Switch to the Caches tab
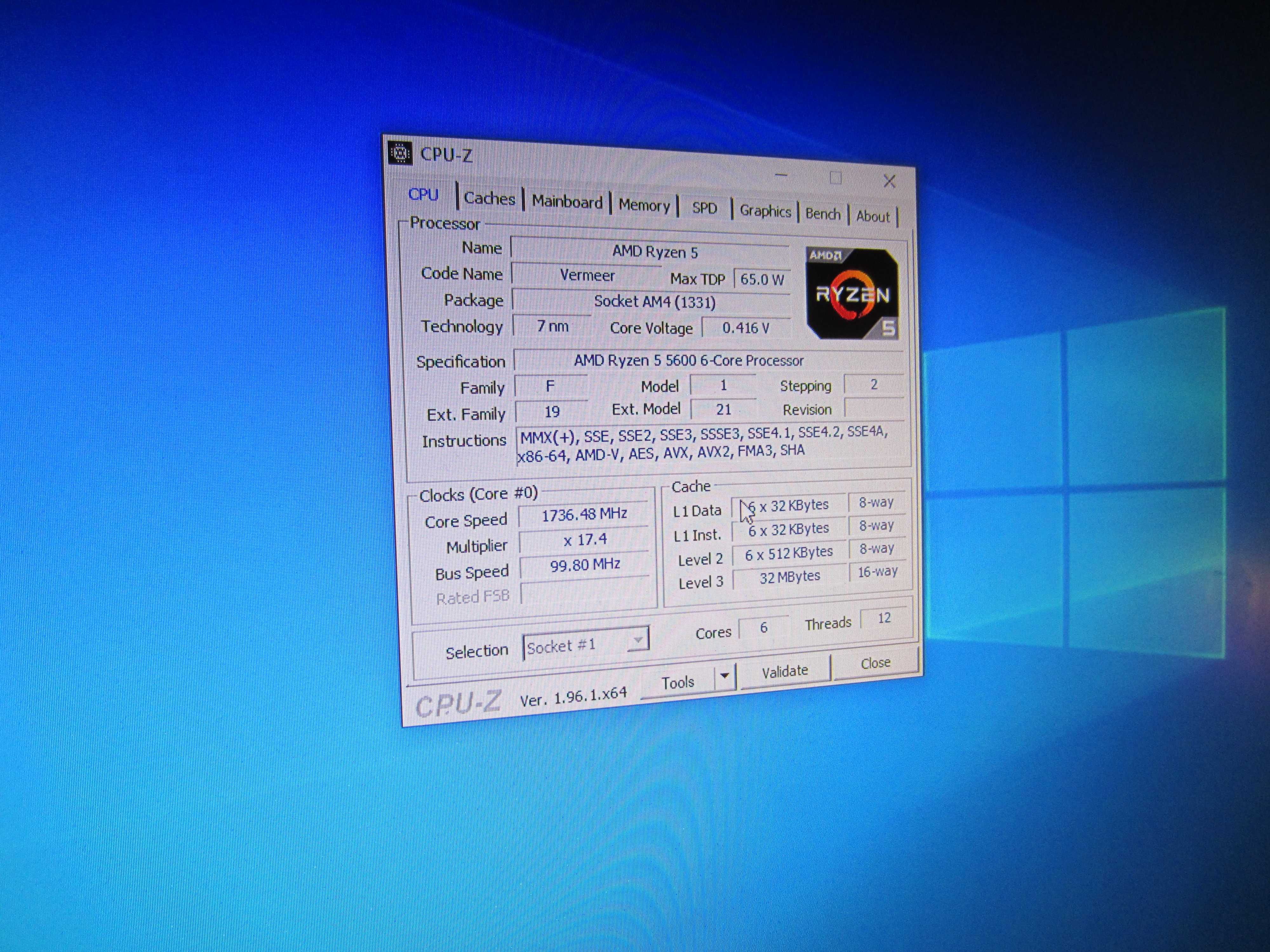Viewport: 1270px width, 952px height. coord(489,199)
